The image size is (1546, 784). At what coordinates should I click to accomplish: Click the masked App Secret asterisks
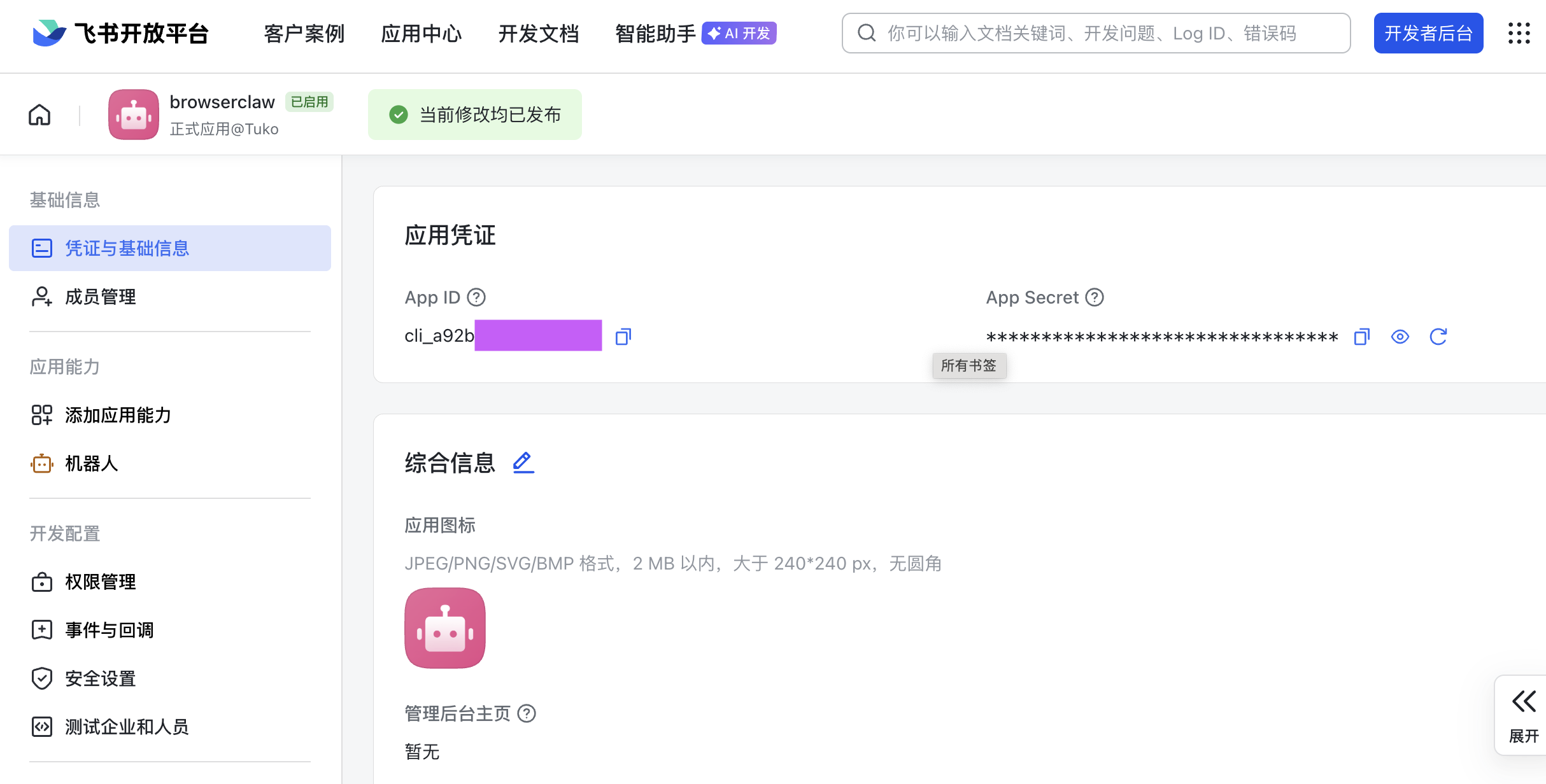click(1162, 337)
